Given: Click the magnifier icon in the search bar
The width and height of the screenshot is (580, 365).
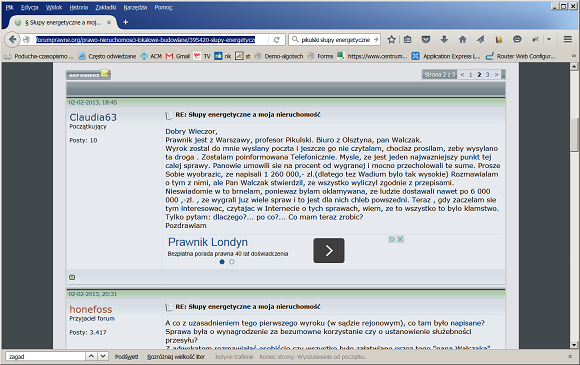Looking at the screenshot, I should 295,39.
